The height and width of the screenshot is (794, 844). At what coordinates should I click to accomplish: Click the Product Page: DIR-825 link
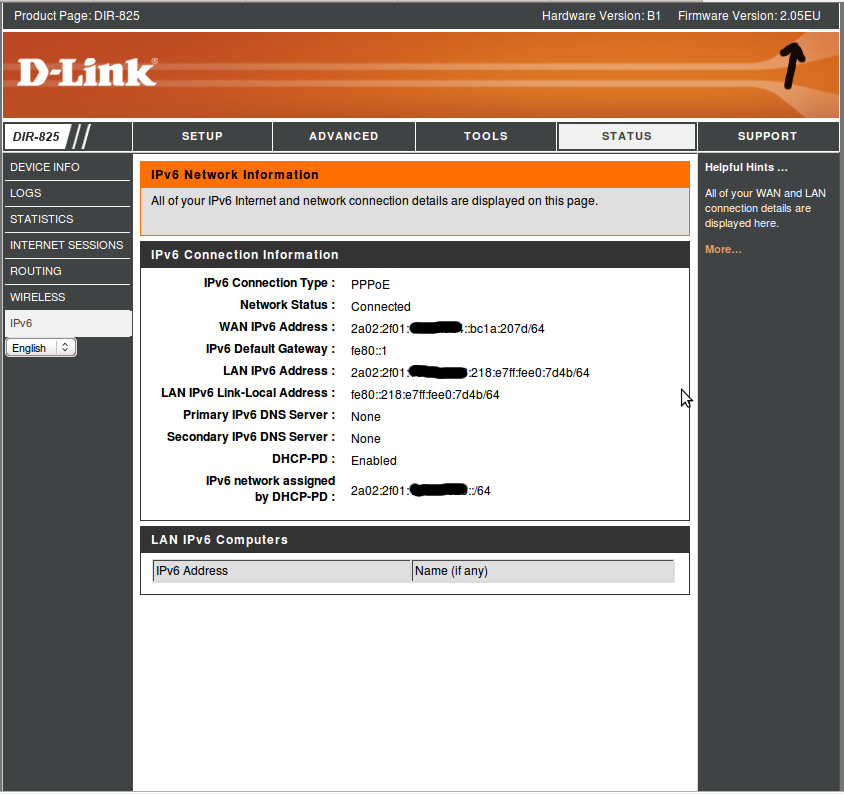pos(77,16)
